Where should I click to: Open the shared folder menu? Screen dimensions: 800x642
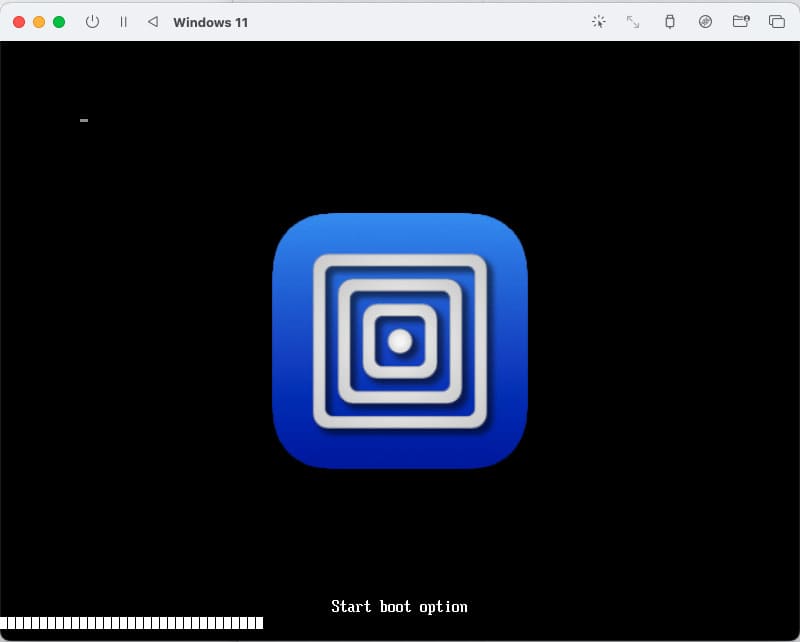(x=741, y=21)
